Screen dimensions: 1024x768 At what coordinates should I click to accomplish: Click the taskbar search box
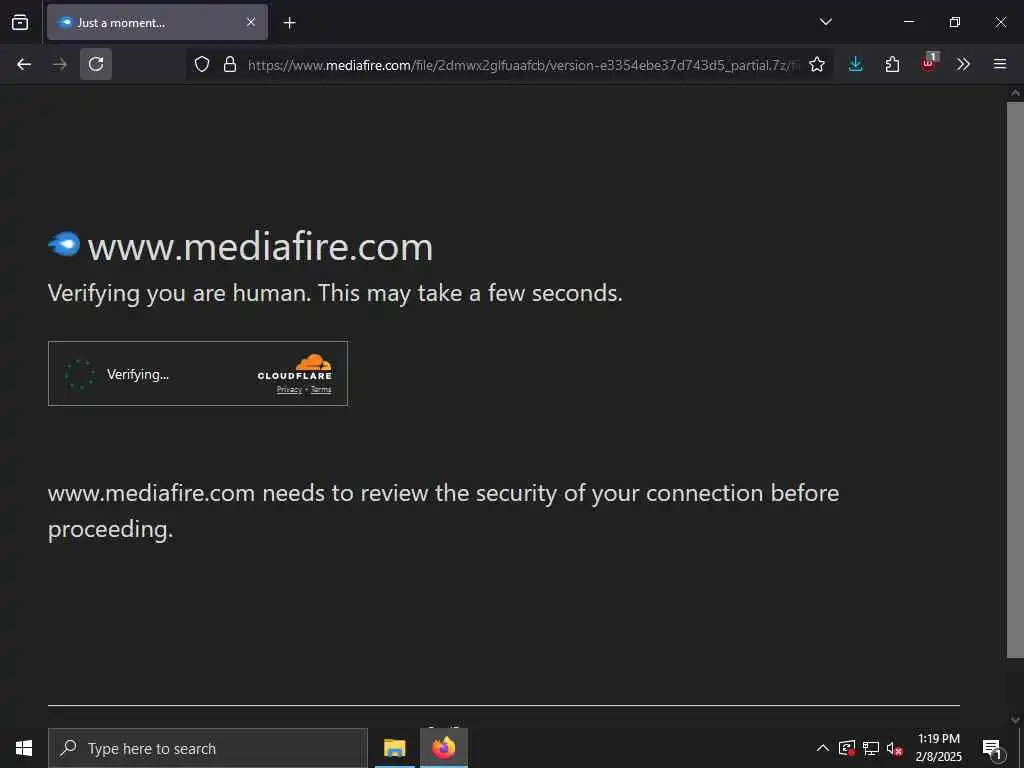point(208,748)
